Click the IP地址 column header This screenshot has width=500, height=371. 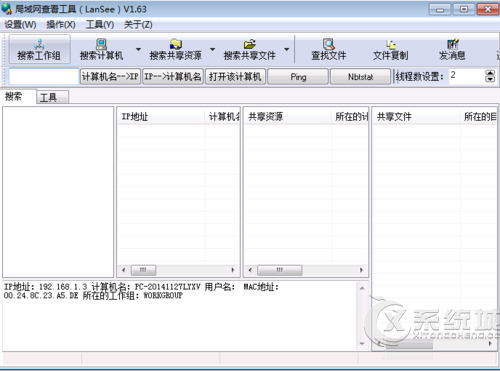click(x=161, y=116)
